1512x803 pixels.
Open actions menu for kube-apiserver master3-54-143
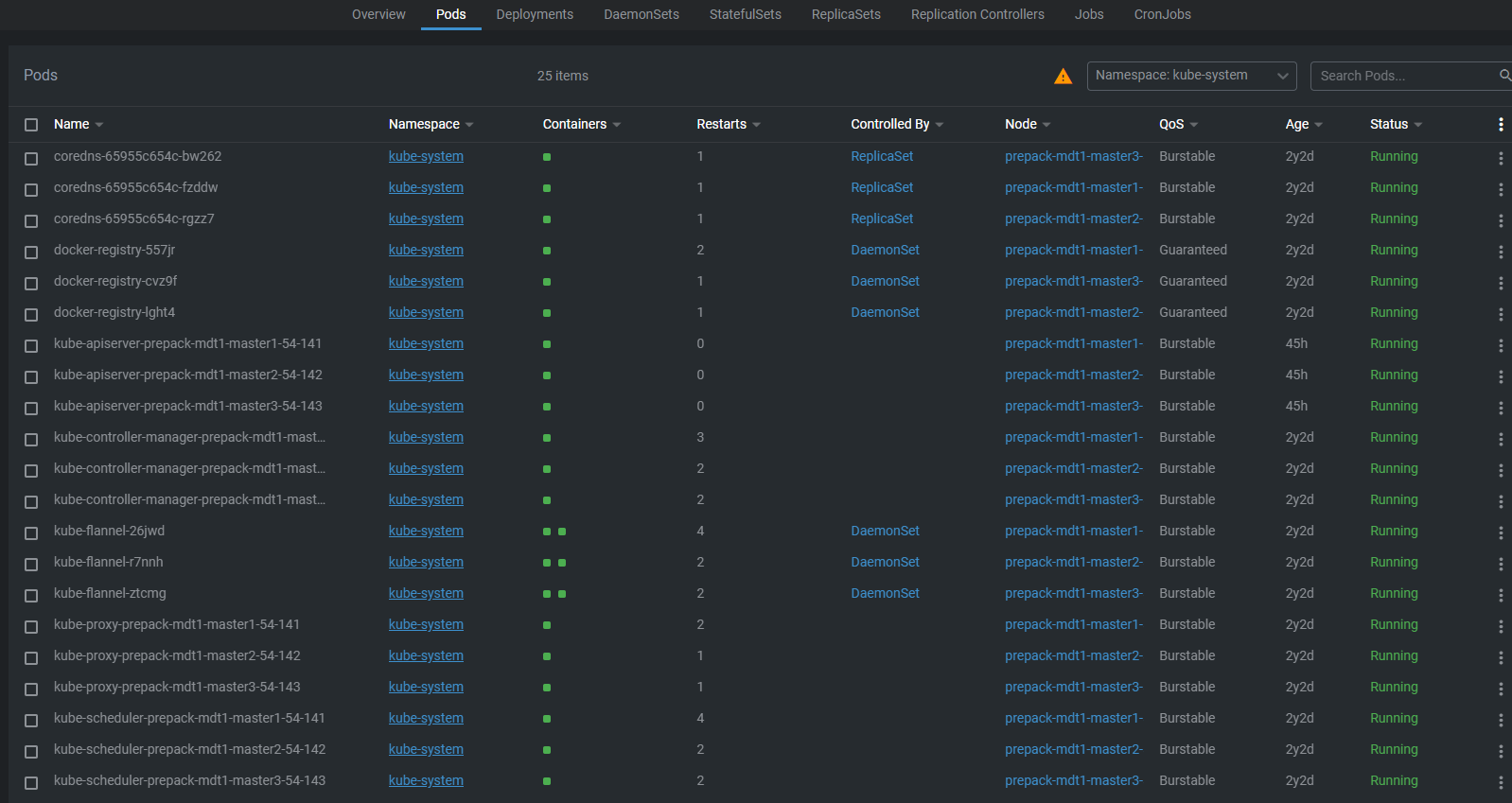coord(1501,408)
